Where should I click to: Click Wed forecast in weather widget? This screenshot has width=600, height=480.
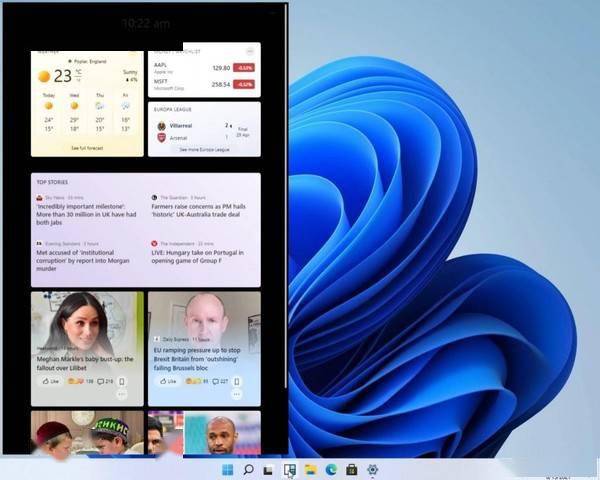[x=74, y=113]
